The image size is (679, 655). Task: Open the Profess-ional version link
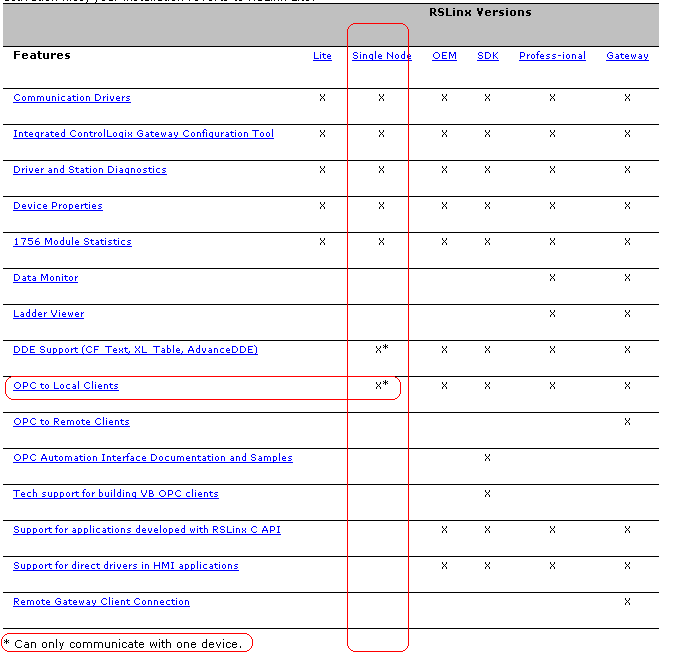tap(552, 56)
